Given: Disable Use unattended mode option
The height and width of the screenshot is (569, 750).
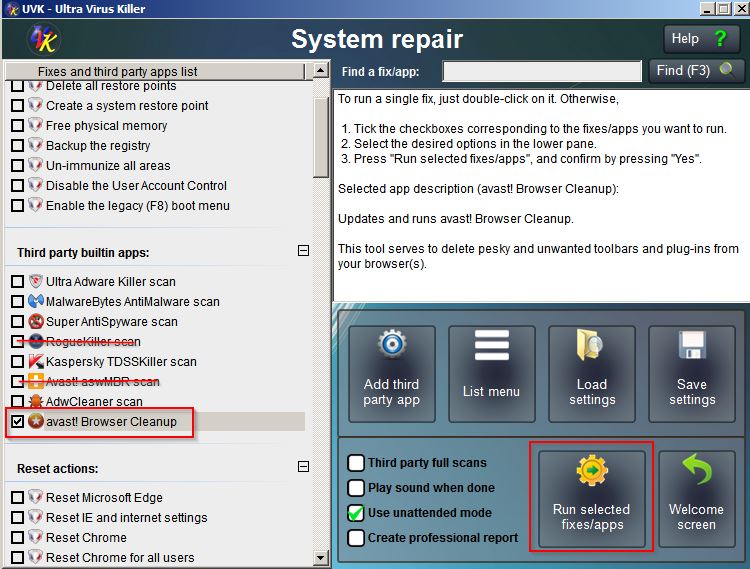Looking at the screenshot, I should click(356, 513).
